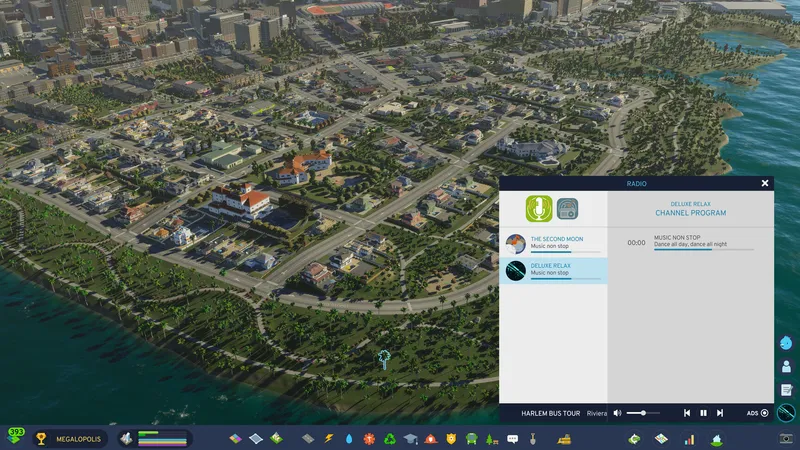The image size is (800, 450).
Task: Open the Landscaping bulldozer icon
Action: click(x=564, y=438)
